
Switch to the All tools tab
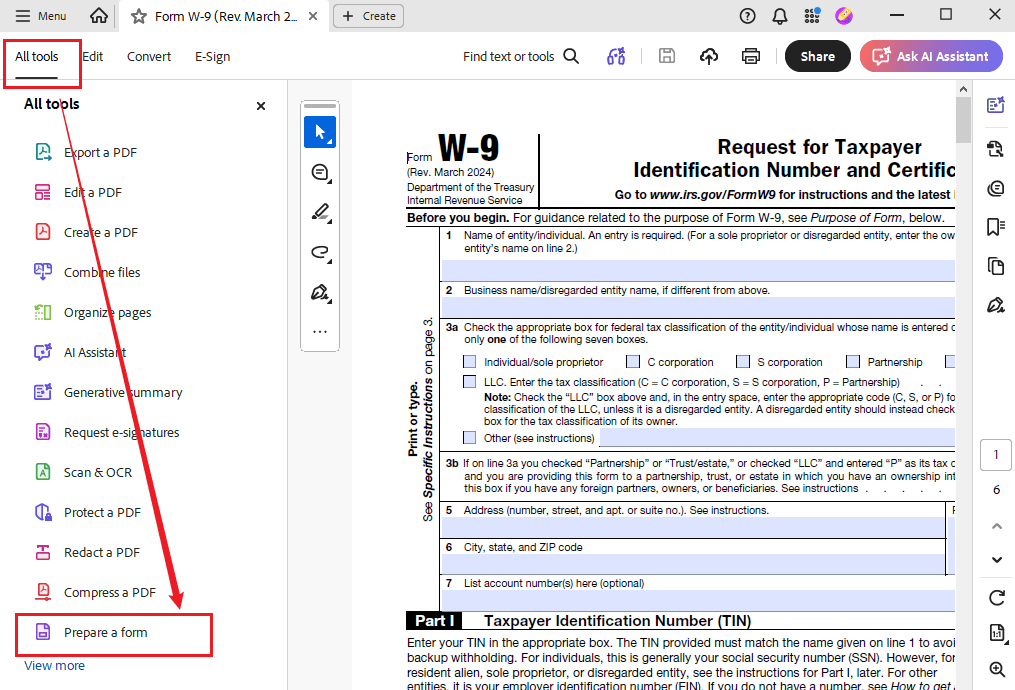(x=37, y=57)
